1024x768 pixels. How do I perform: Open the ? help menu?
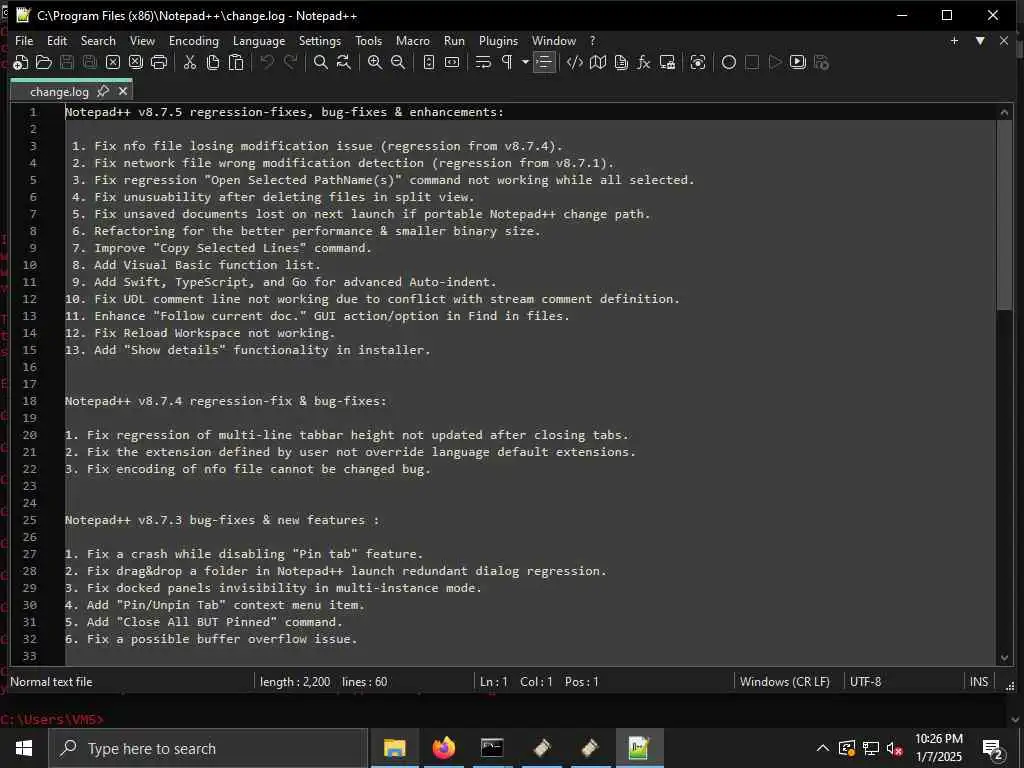[x=592, y=40]
